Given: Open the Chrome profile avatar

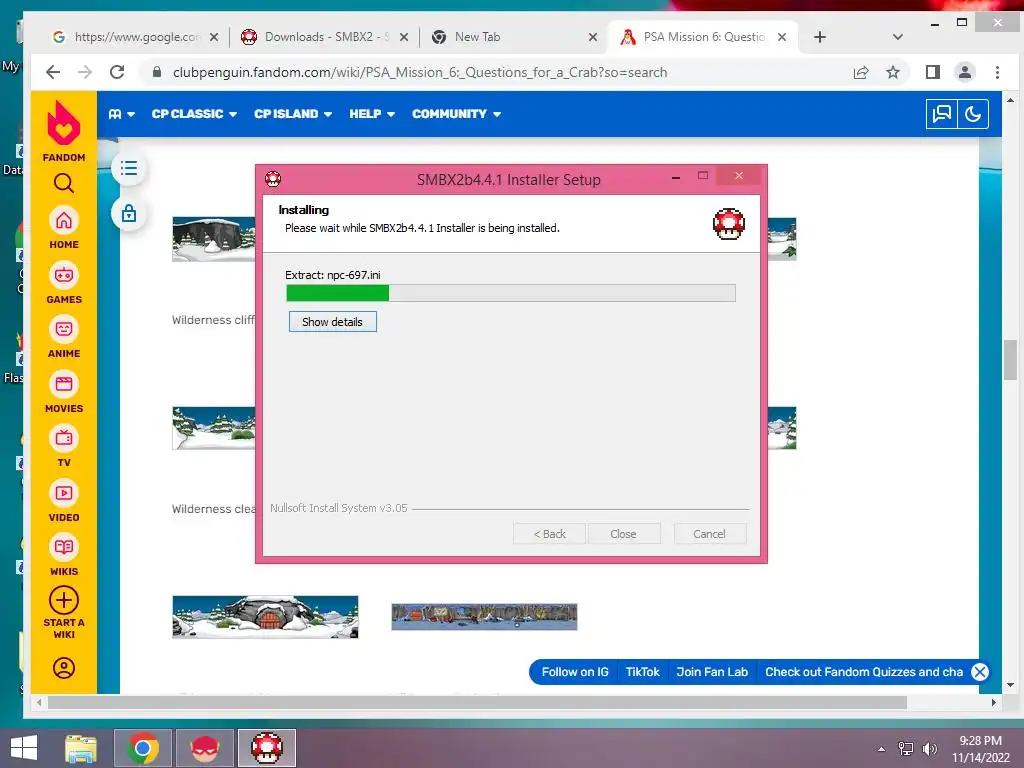Looking at the screenshot, I should click(x=965, y=72).
